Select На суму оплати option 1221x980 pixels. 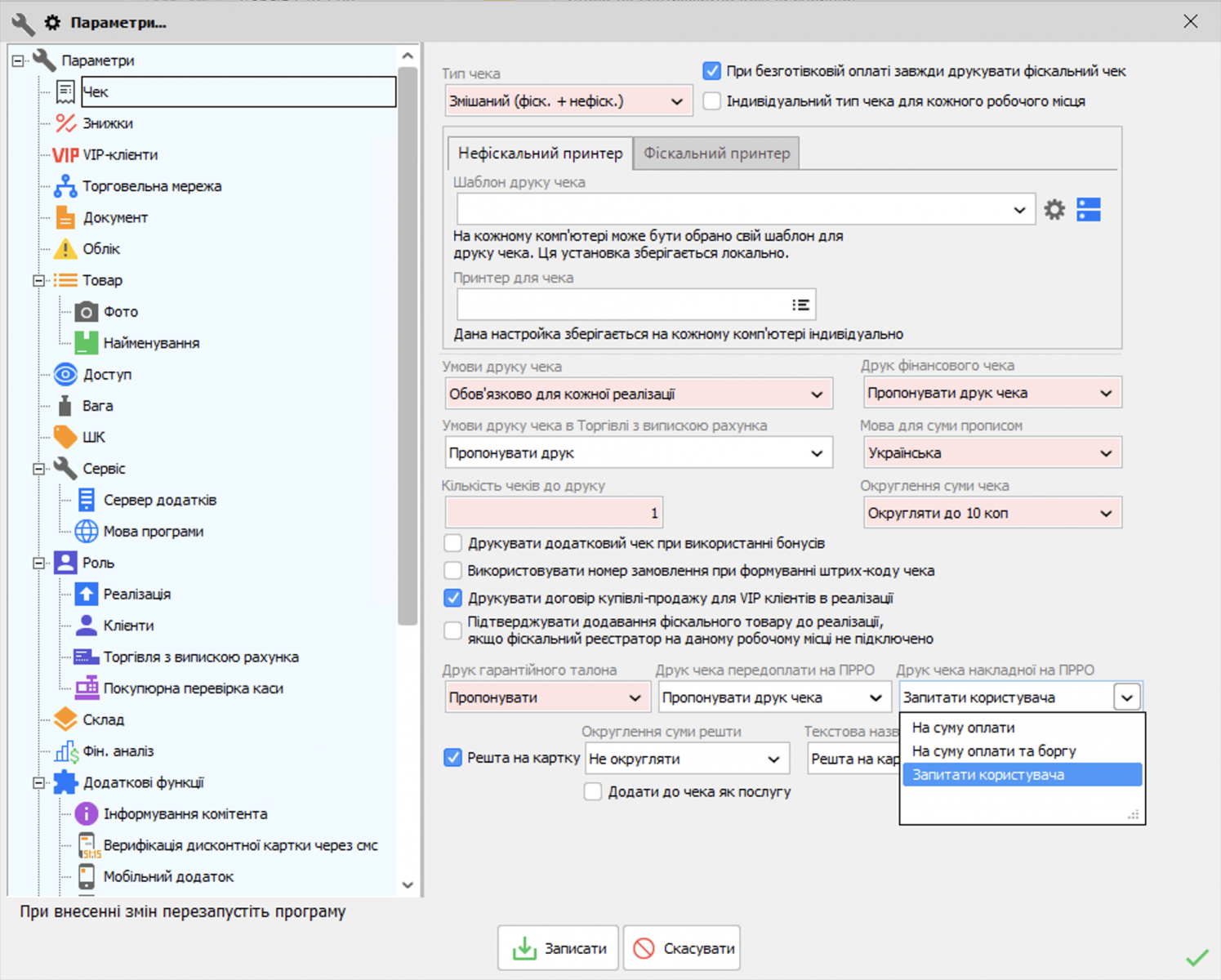1022,728
